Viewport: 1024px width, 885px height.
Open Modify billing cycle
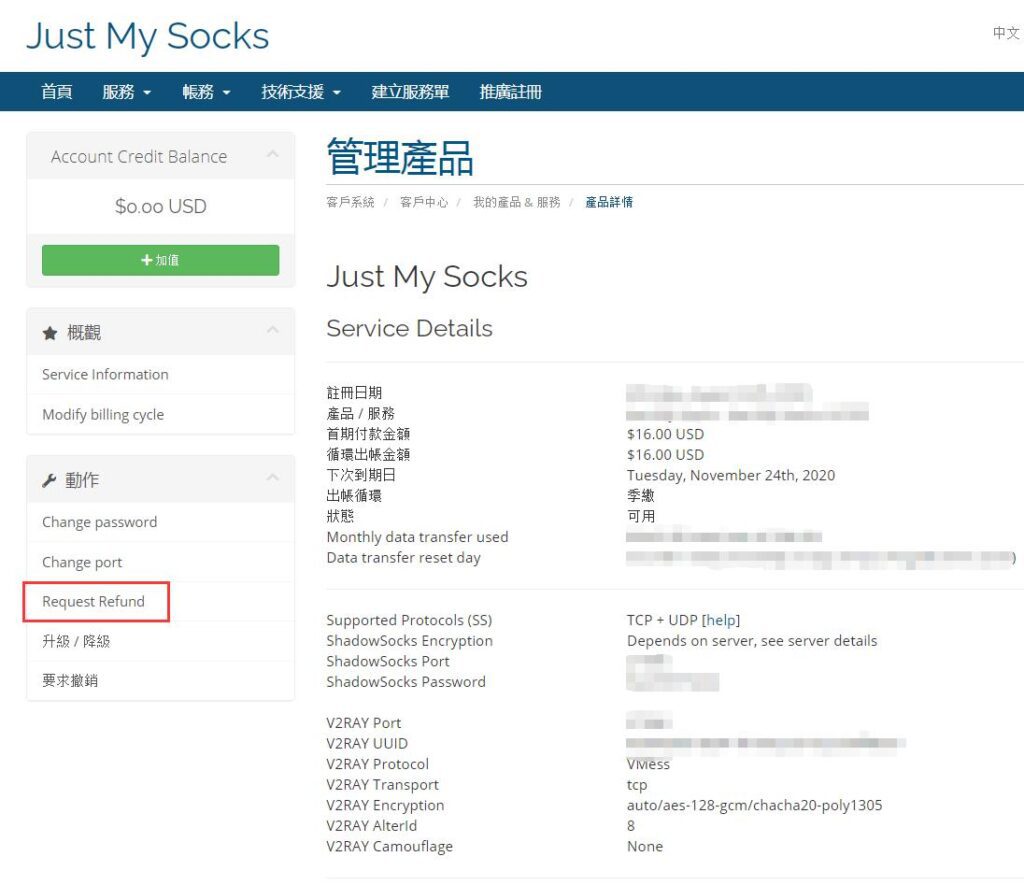tap(161, 415)
